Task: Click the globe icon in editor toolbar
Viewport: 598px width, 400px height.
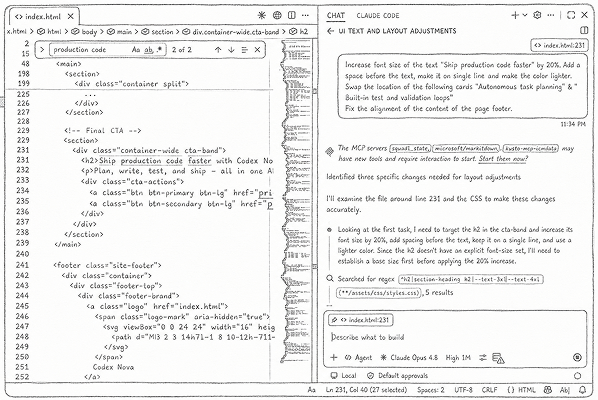Action: 277,15
